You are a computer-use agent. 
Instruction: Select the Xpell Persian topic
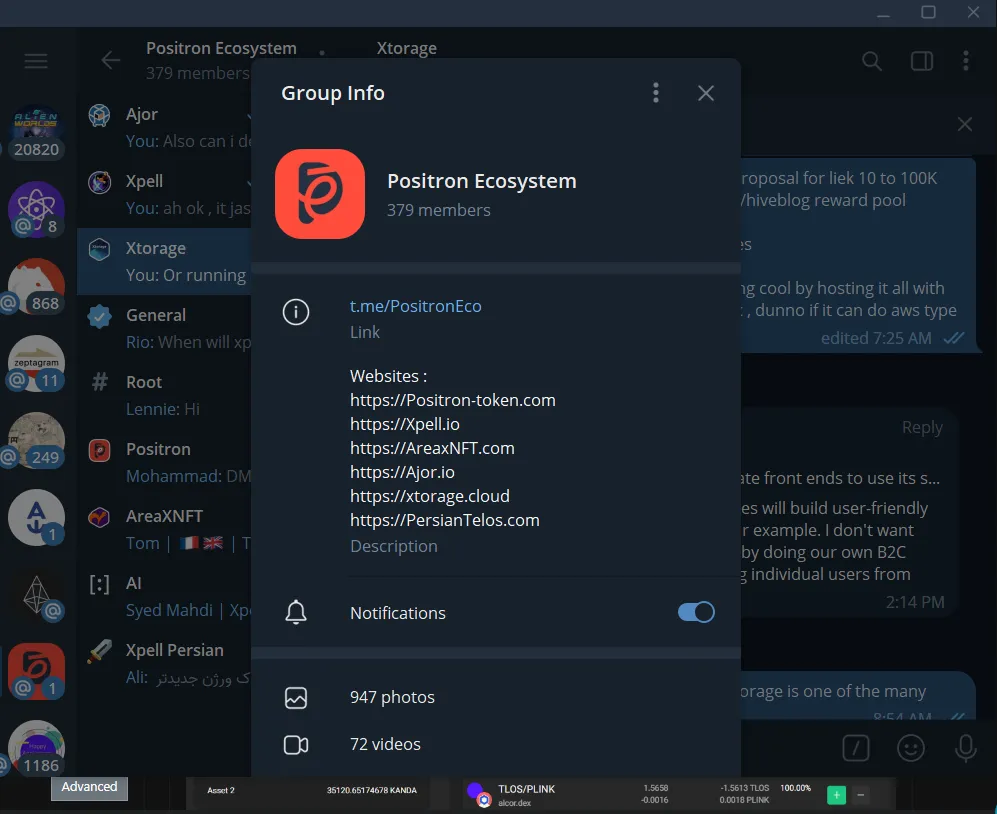point(164,663)
